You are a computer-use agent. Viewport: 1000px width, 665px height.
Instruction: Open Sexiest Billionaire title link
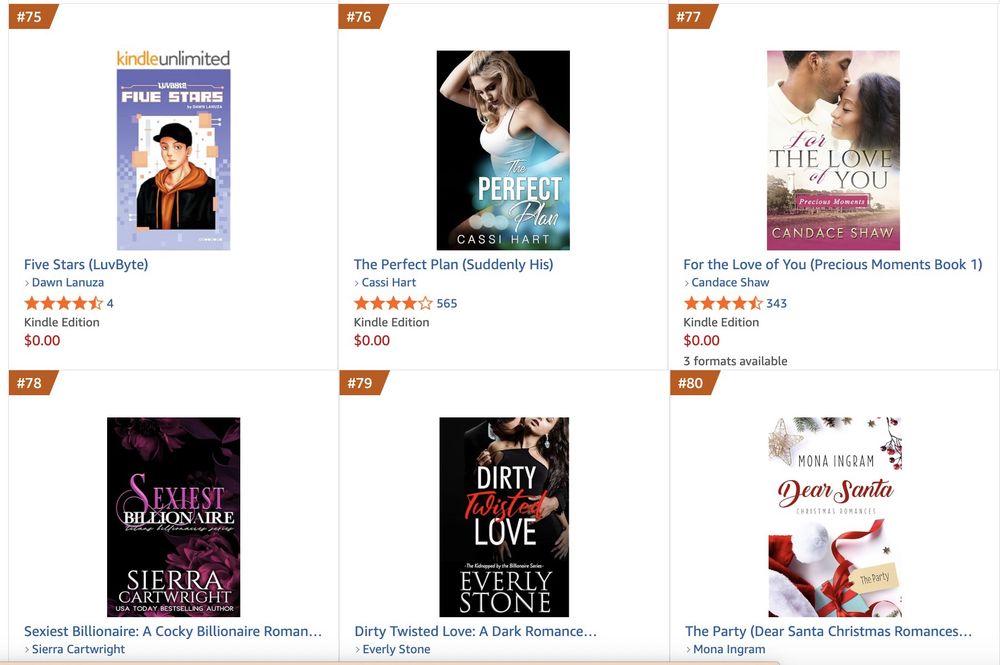173,631
